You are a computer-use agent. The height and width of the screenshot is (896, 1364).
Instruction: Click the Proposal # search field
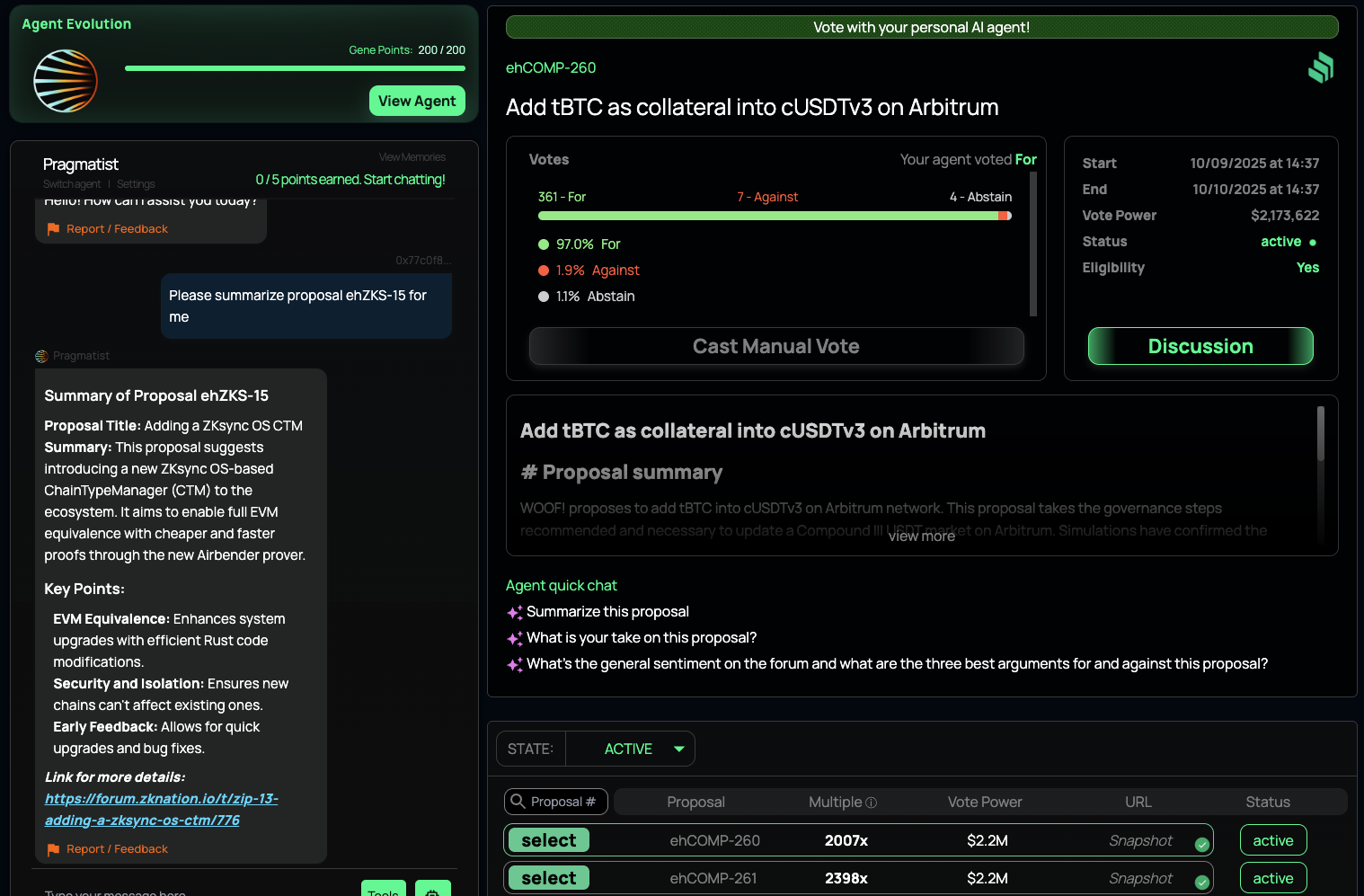click(556, 802)
